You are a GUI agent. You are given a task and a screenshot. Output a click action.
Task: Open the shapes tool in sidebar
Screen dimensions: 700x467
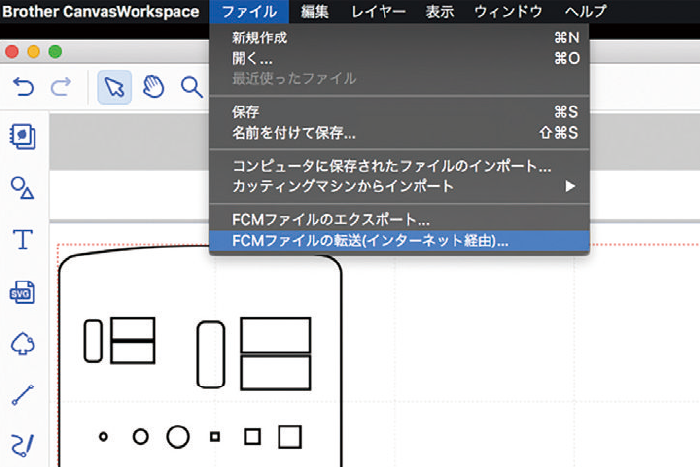(x=22, y=188)
